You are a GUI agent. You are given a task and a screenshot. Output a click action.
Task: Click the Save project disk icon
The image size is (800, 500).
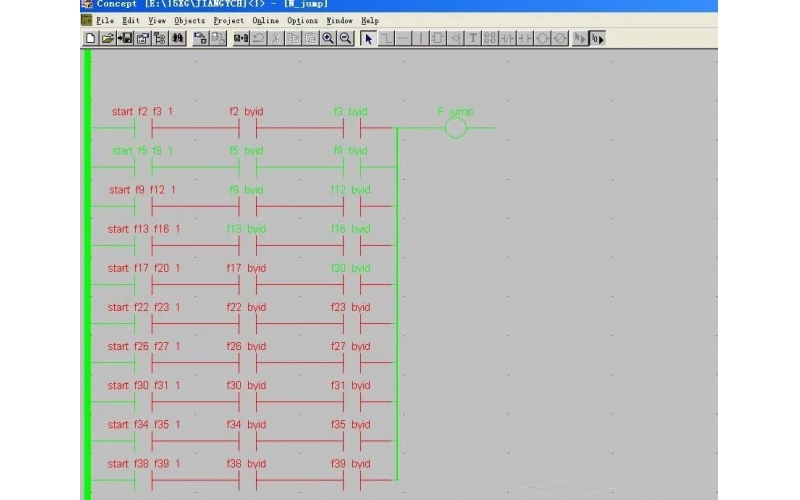pos(125,38)
